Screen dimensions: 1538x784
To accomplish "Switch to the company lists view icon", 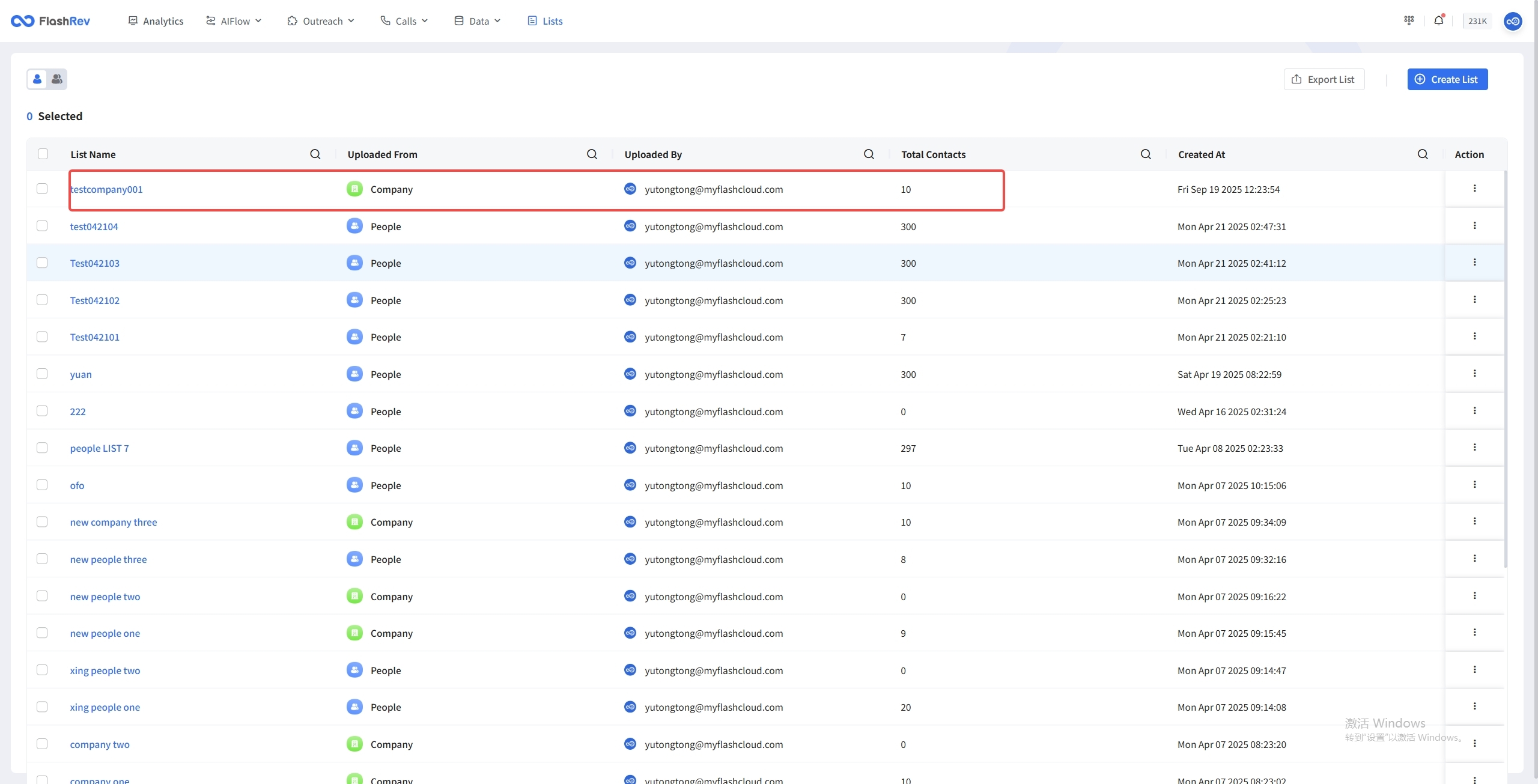I will [x=57, y=79].
